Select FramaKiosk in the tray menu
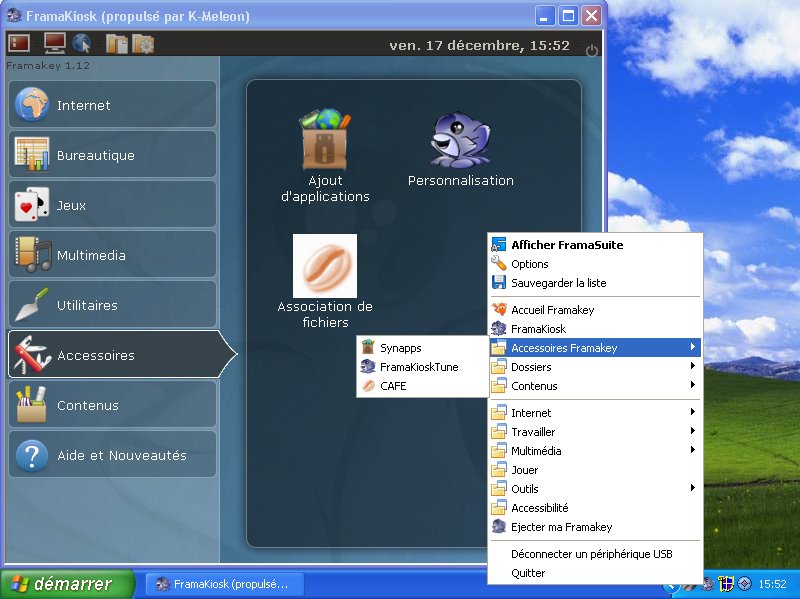Image resolution: width=800 pixels, height=599 pixels. 595,329
